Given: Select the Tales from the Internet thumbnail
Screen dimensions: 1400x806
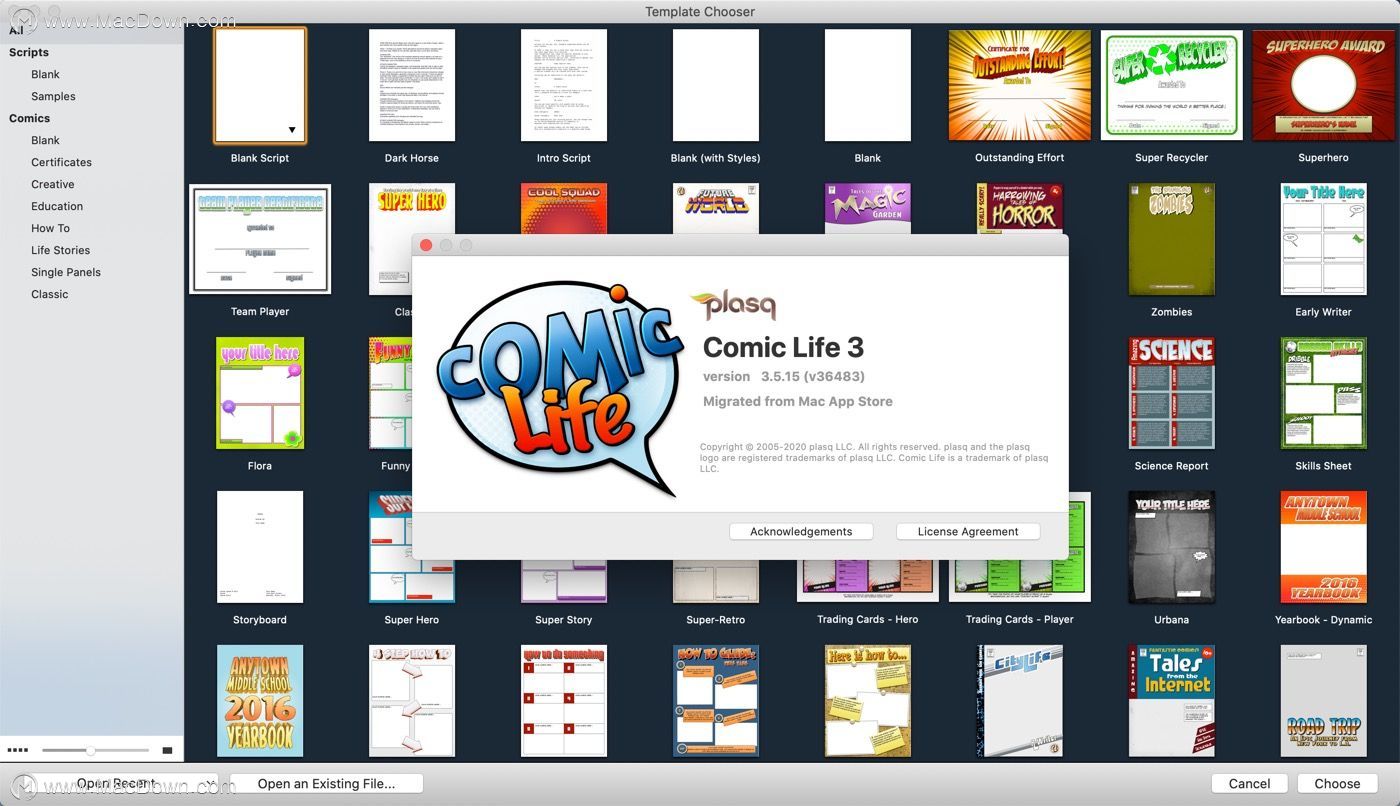Looking at the screenshot, I should [1171, 701].
